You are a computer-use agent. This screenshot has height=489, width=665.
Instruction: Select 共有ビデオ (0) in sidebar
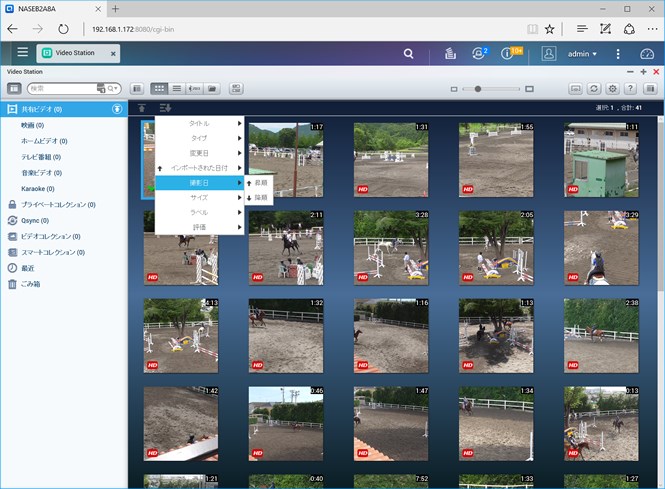tap(64, 109)
